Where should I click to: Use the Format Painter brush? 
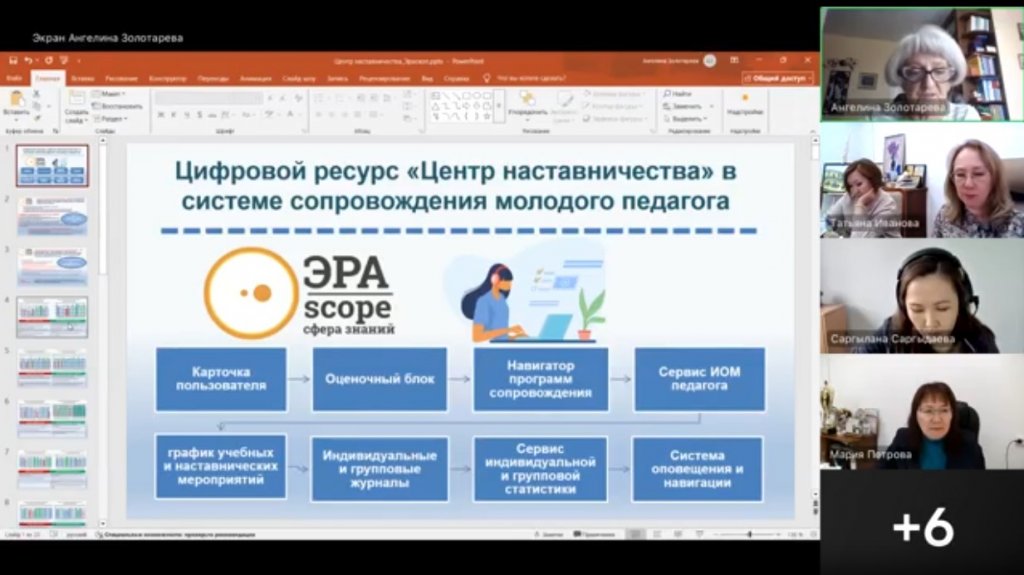[x=37, y=118]
